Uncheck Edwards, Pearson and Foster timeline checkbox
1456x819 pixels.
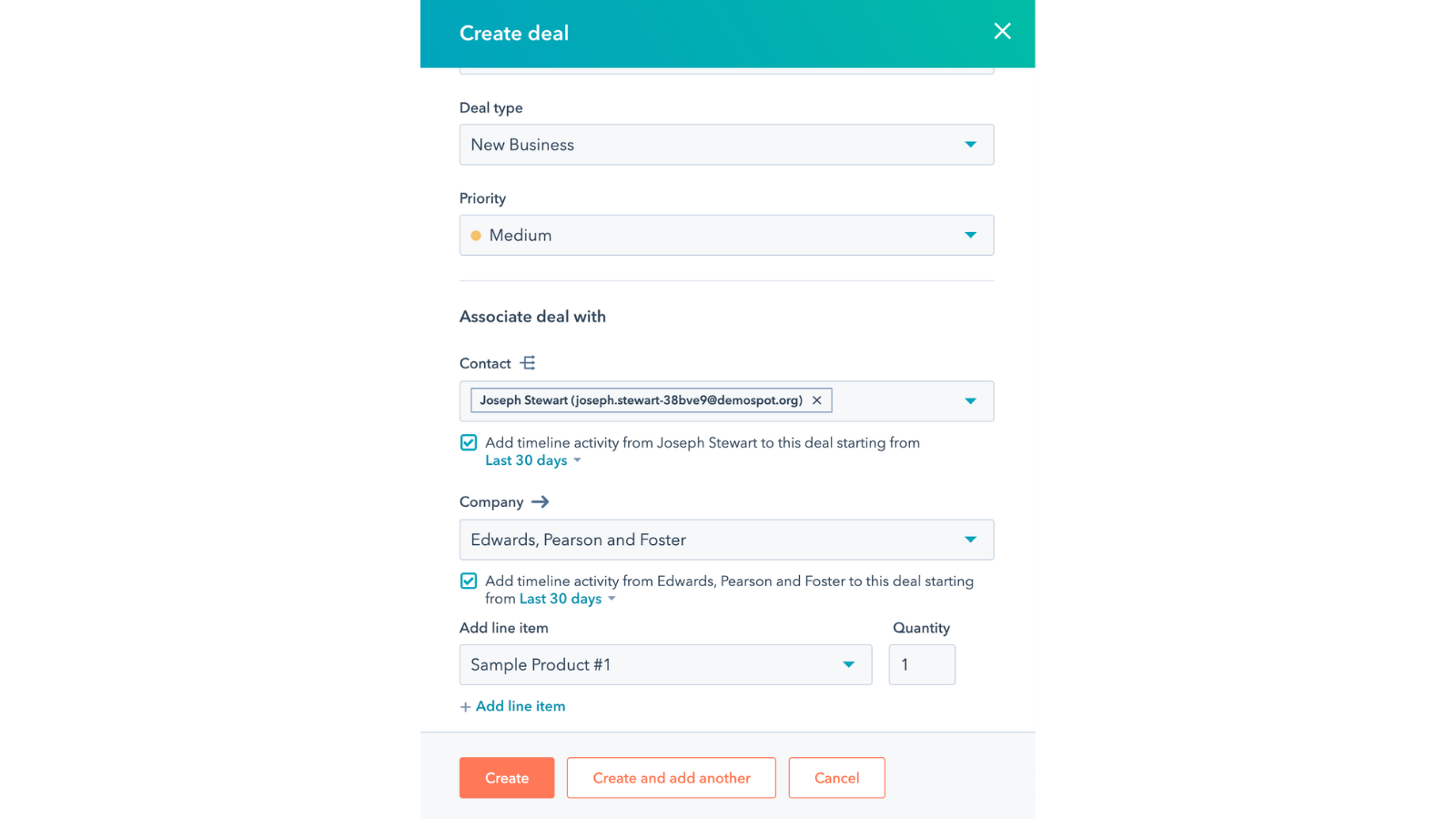click(469, 581)
